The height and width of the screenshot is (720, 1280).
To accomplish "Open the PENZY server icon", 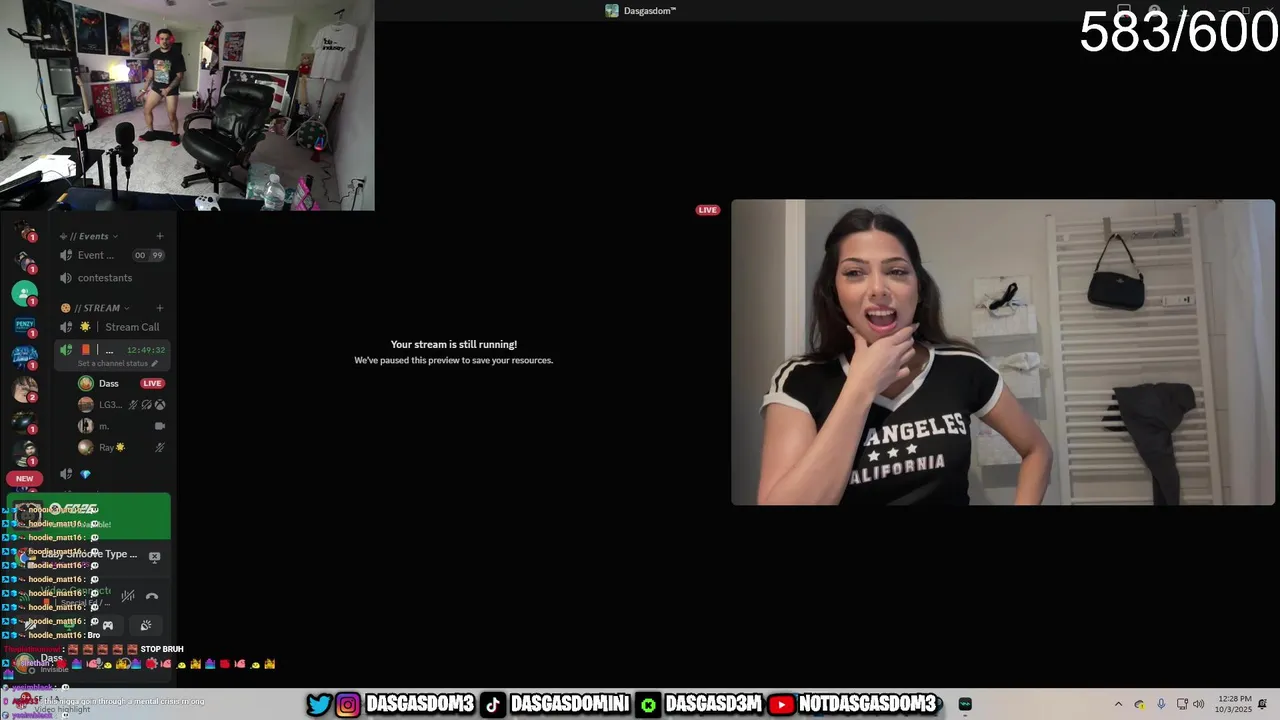I will click(24, 325).
